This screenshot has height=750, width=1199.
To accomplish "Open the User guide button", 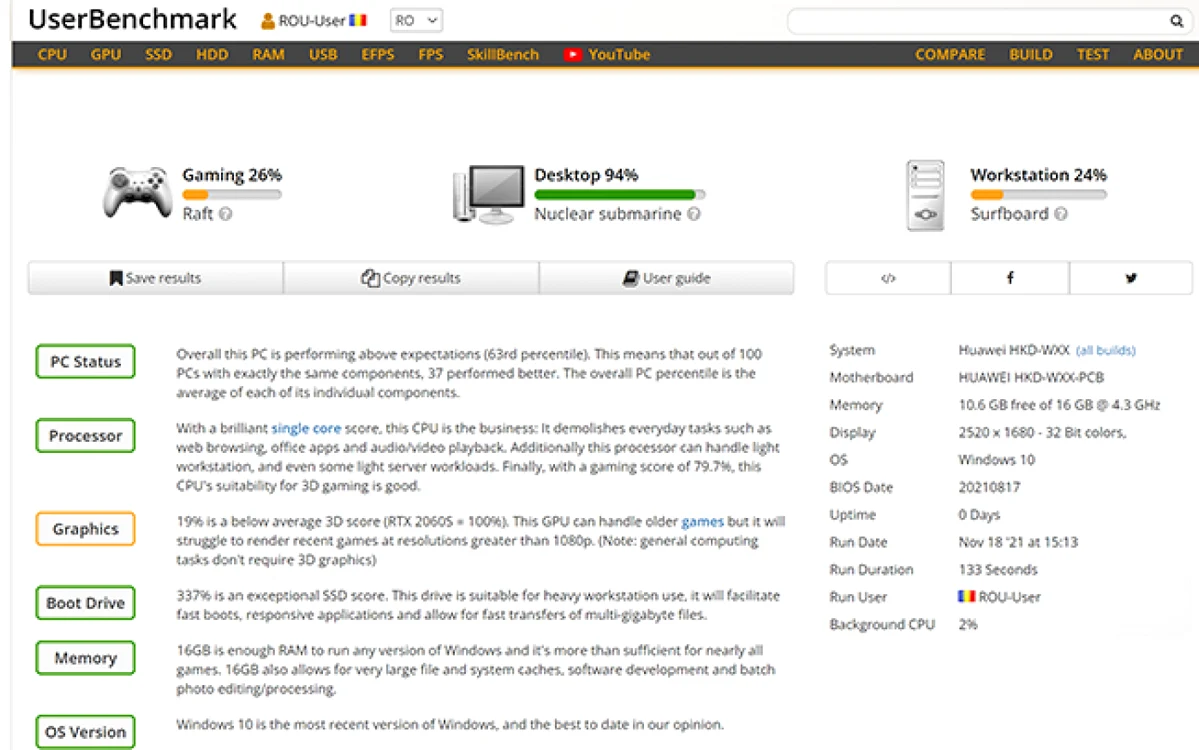I will pos(666,278).
